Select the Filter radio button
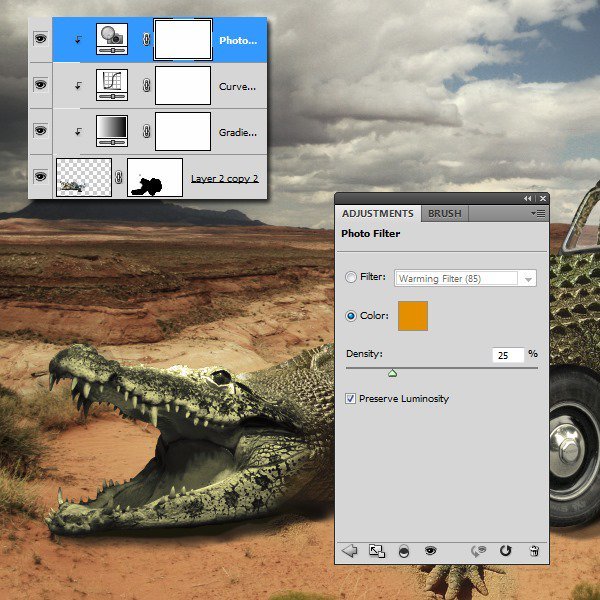This screenshot has height=600, width=600. click(x=351, y=277)
